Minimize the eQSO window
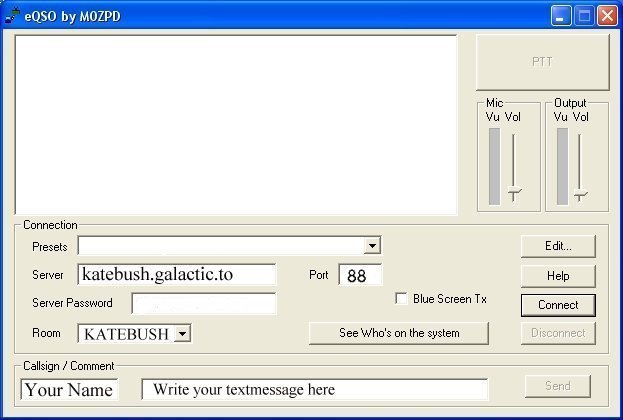 click(x=562, y=15)
